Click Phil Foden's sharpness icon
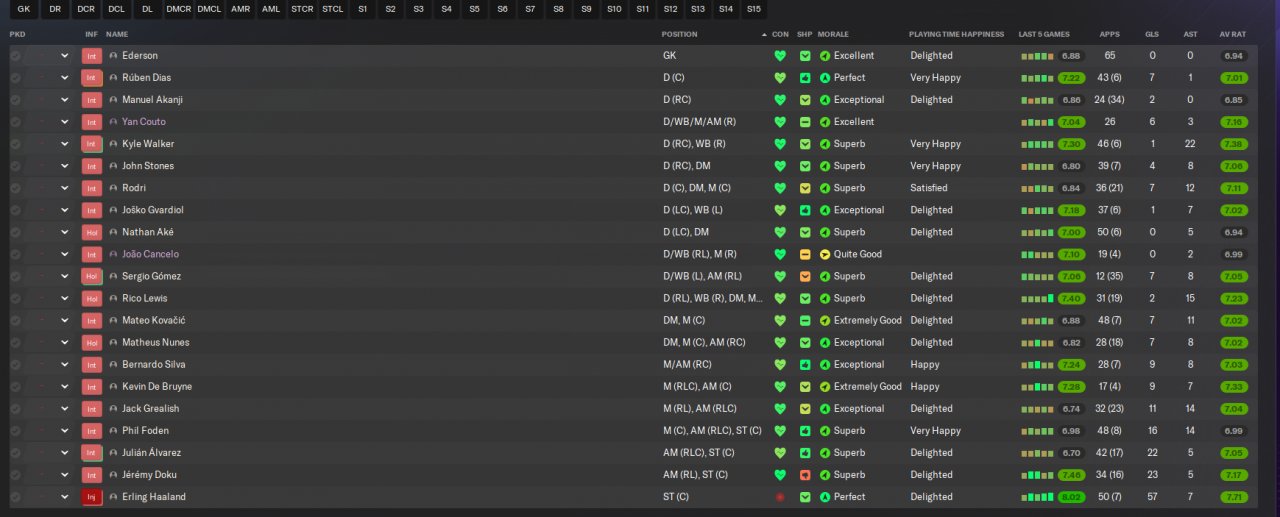Image resolution: width=1280 pixels, height=517 pixels. pos(805,431)
